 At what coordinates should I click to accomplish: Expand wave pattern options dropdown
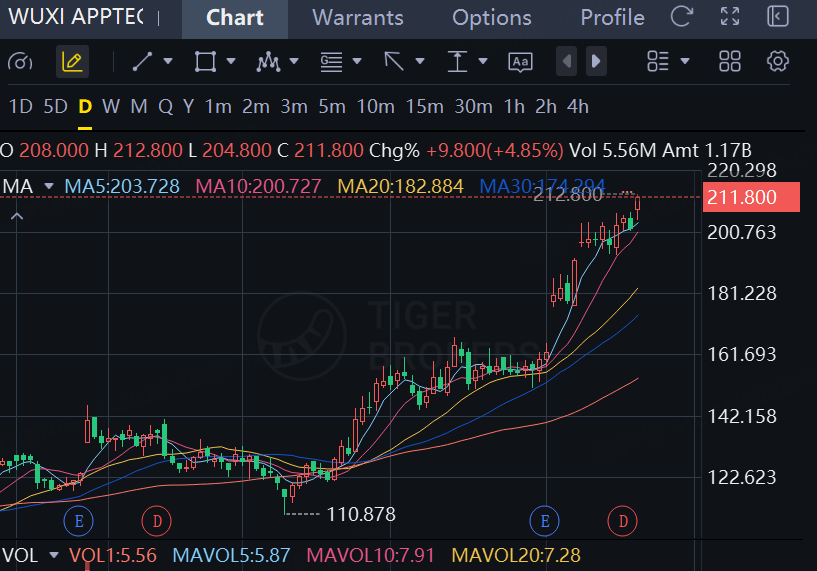294,61
